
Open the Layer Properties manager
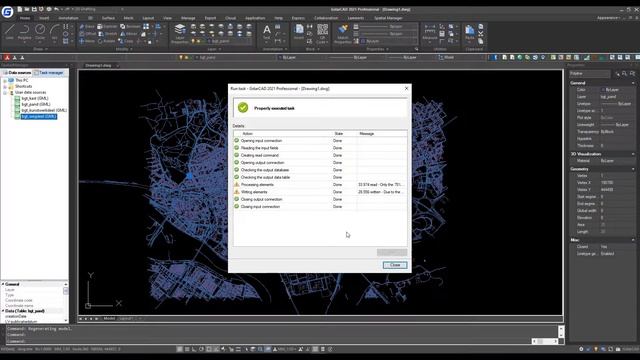point(180,33)
